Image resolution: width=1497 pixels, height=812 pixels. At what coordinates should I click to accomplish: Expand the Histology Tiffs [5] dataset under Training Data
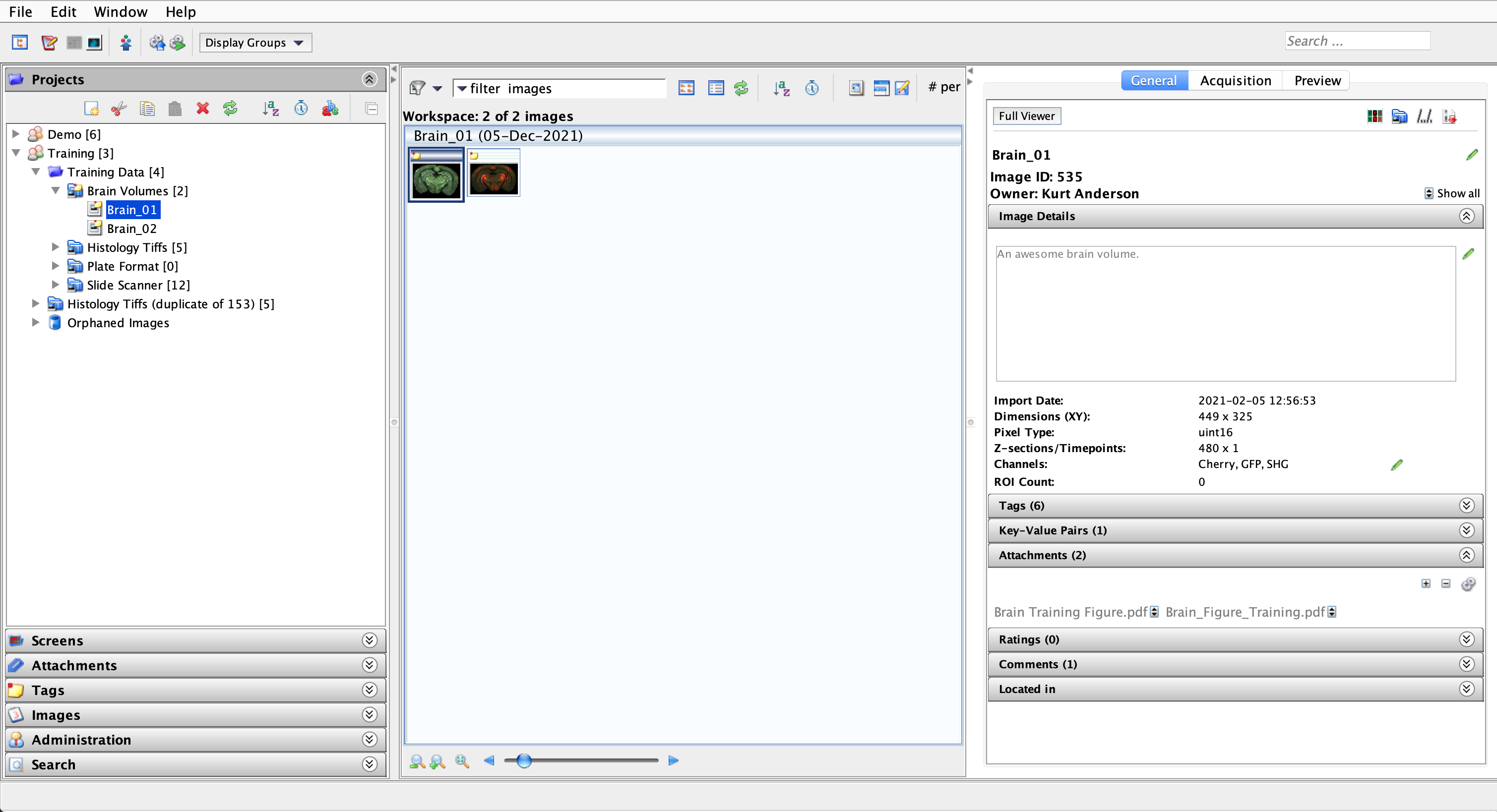coord(55,247)
